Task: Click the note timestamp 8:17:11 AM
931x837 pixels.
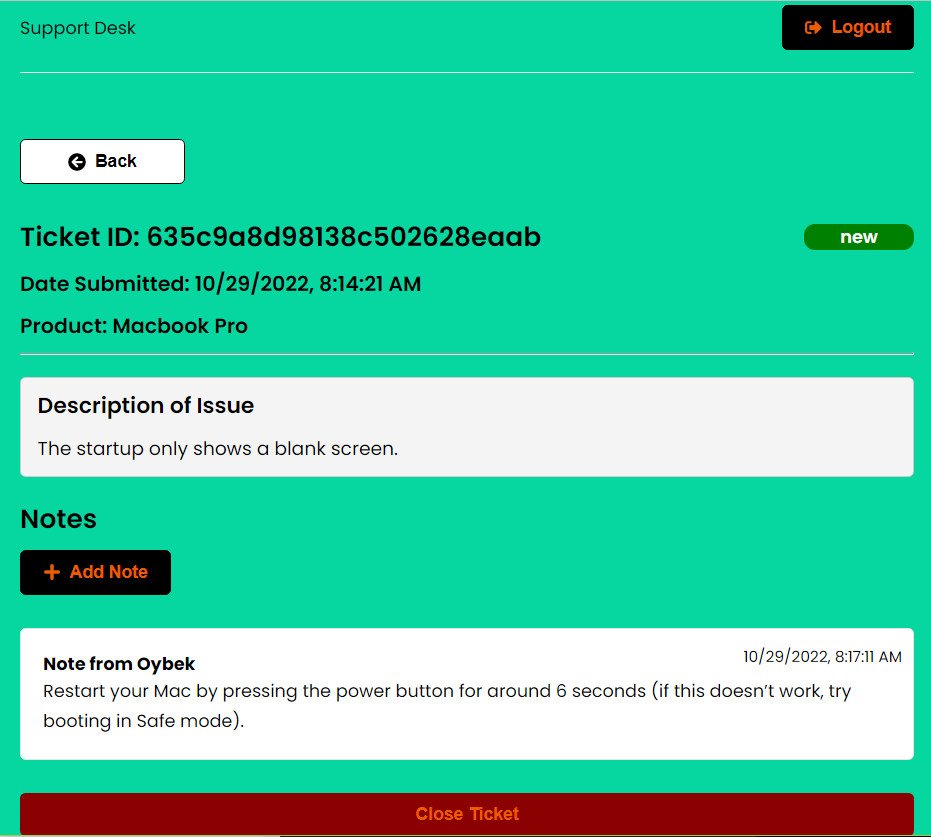Action: [x=822, y=656]
